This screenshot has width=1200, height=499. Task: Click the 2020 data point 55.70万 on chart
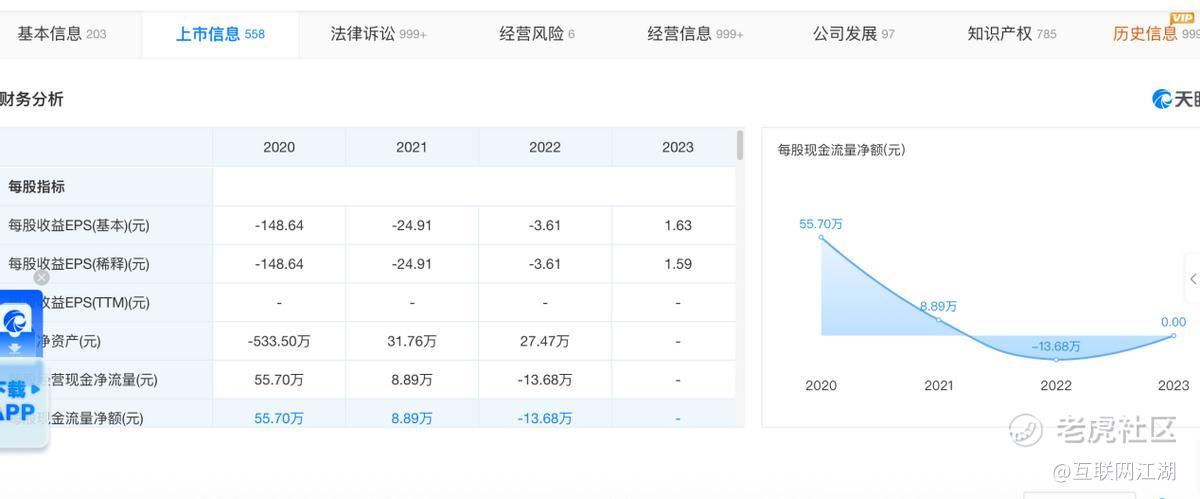point(821,236)
